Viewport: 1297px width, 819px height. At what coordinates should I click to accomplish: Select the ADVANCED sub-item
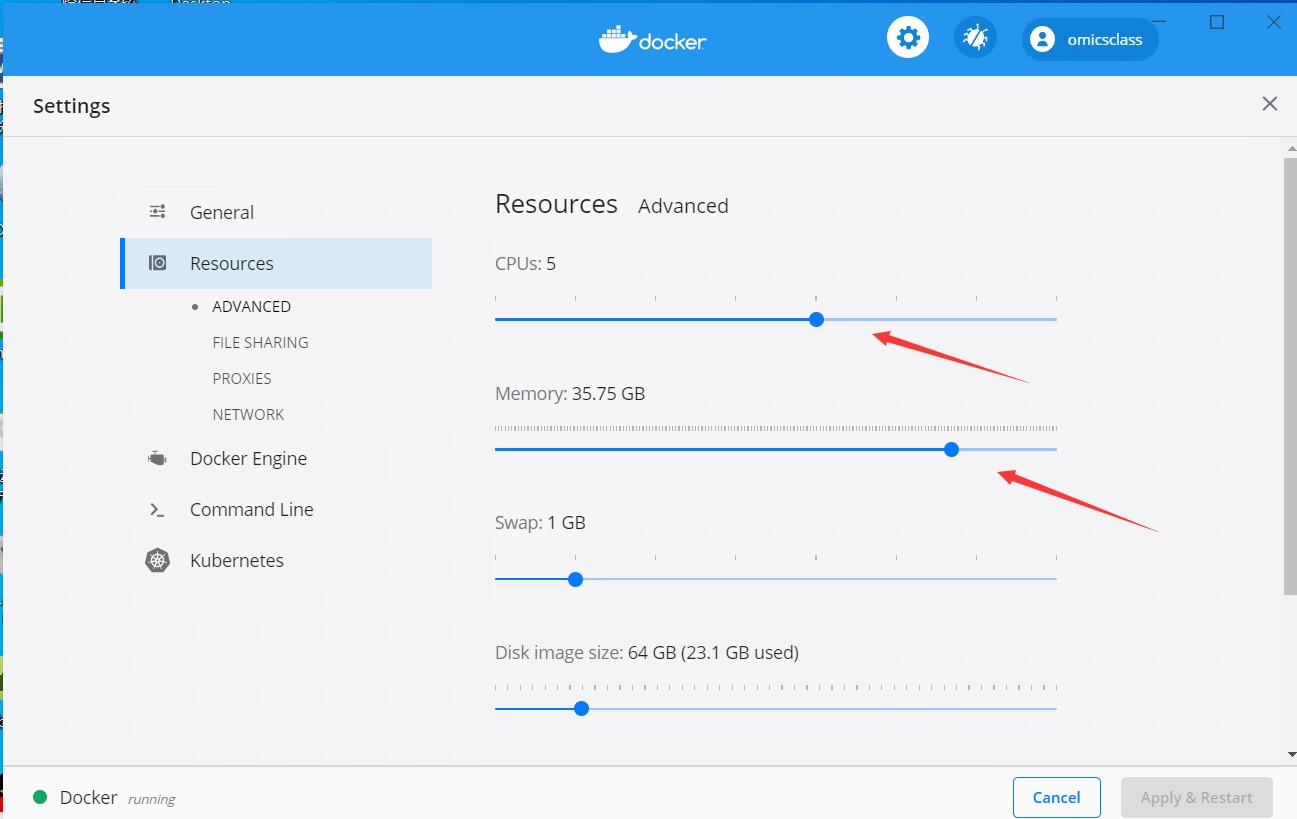[x=251, y=306]
